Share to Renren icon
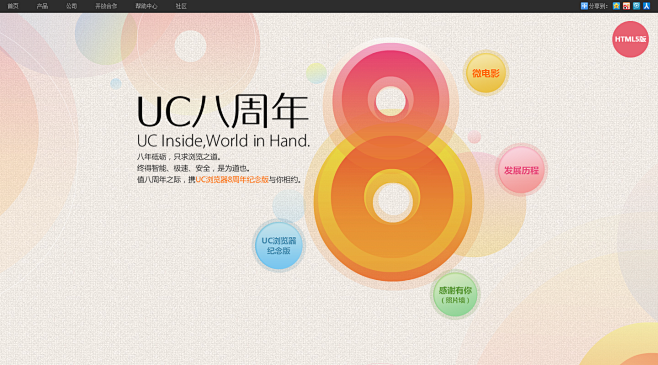 click(x=646, y=6)
